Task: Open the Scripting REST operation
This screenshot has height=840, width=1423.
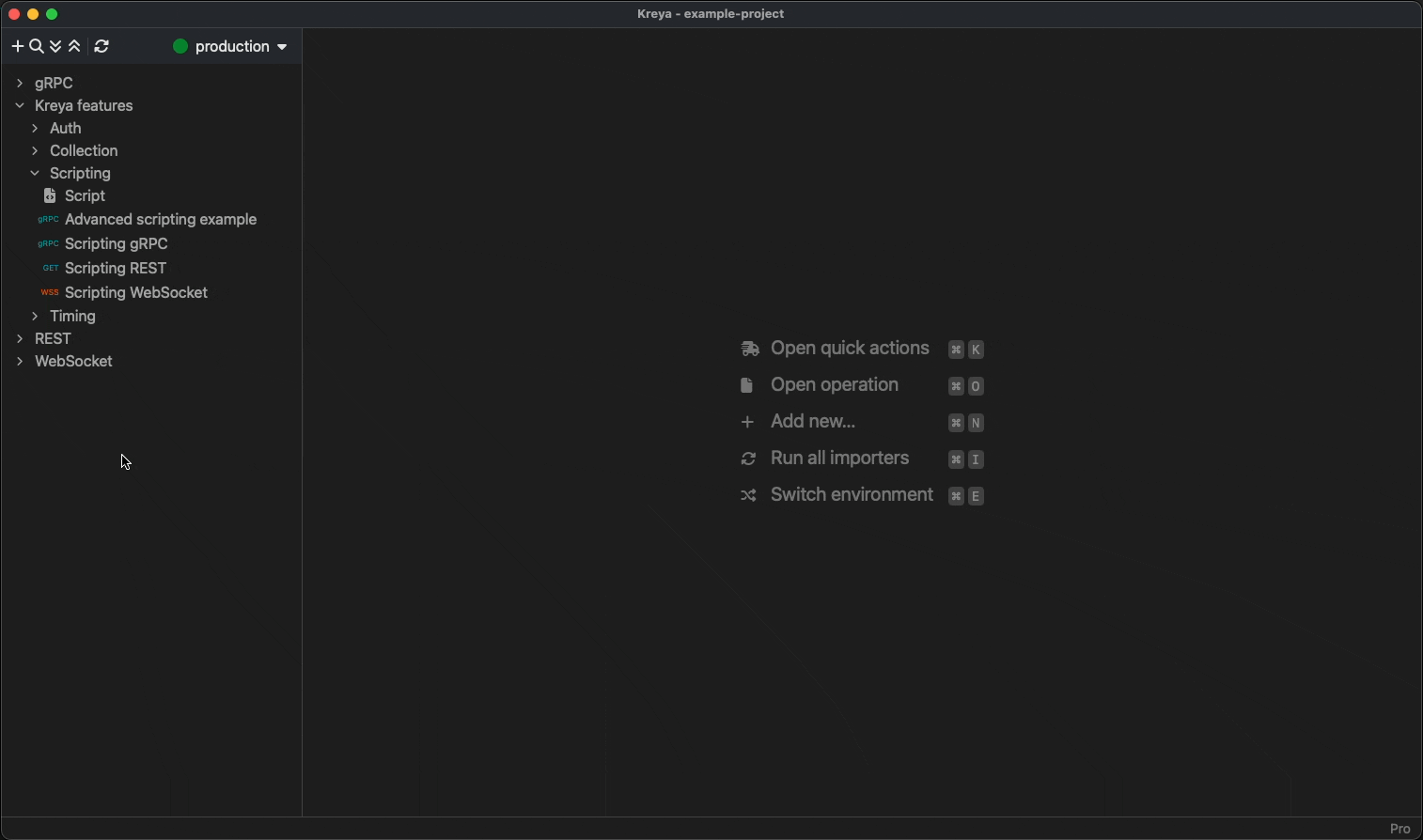Action: tap(116, 269)
